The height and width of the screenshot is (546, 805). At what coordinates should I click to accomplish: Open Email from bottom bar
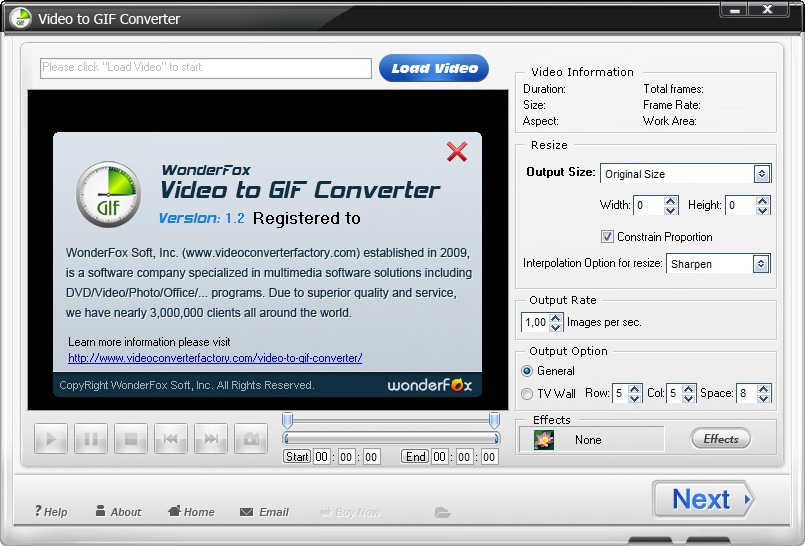264,512
